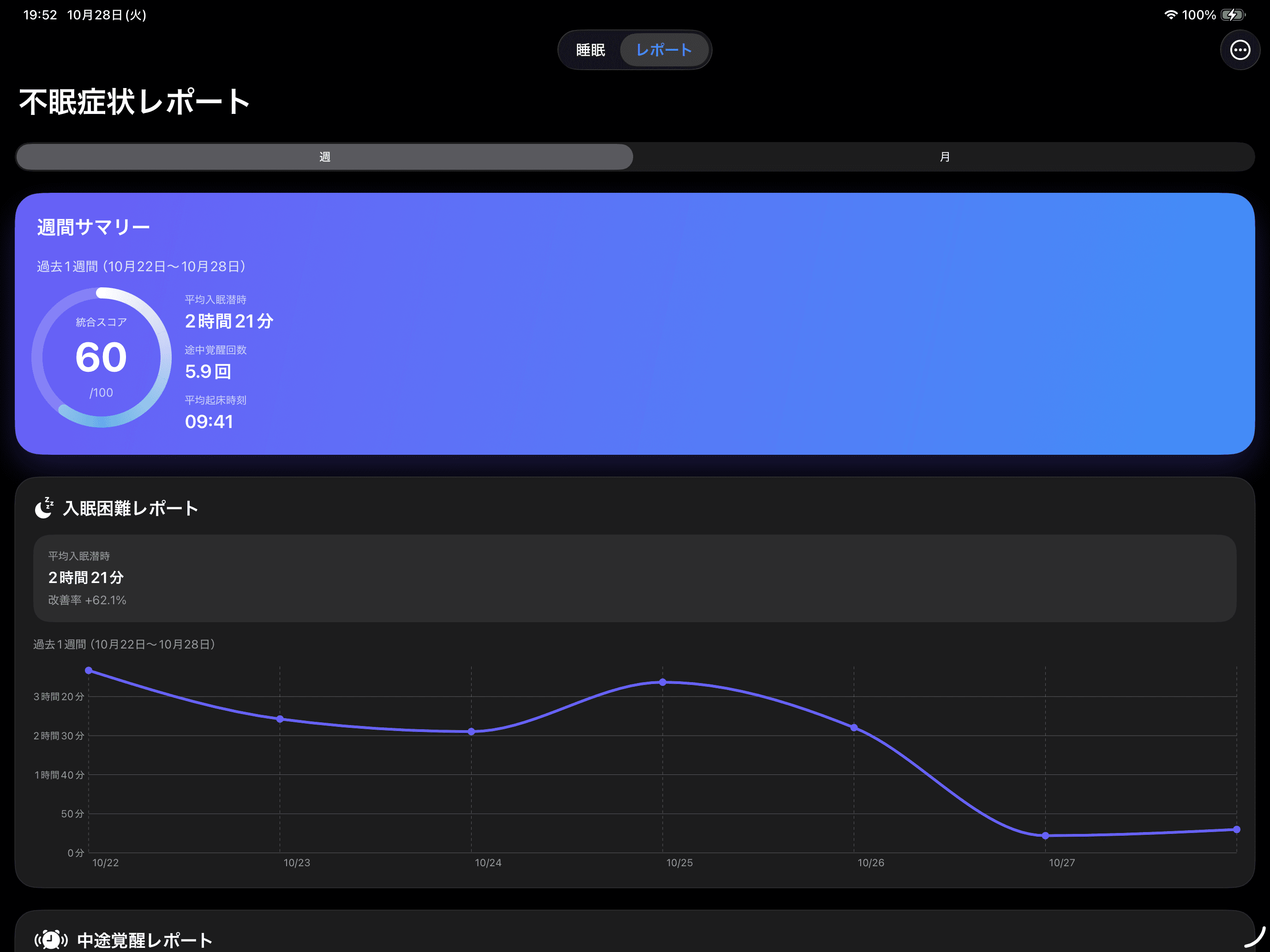Tap the 平均起床時刻 09:41 value
The image size is (1270, 952).
(209, 422)
